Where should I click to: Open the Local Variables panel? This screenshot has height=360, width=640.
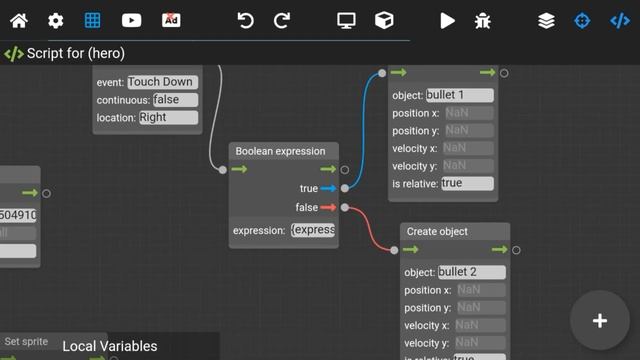[x=110, y=347]
